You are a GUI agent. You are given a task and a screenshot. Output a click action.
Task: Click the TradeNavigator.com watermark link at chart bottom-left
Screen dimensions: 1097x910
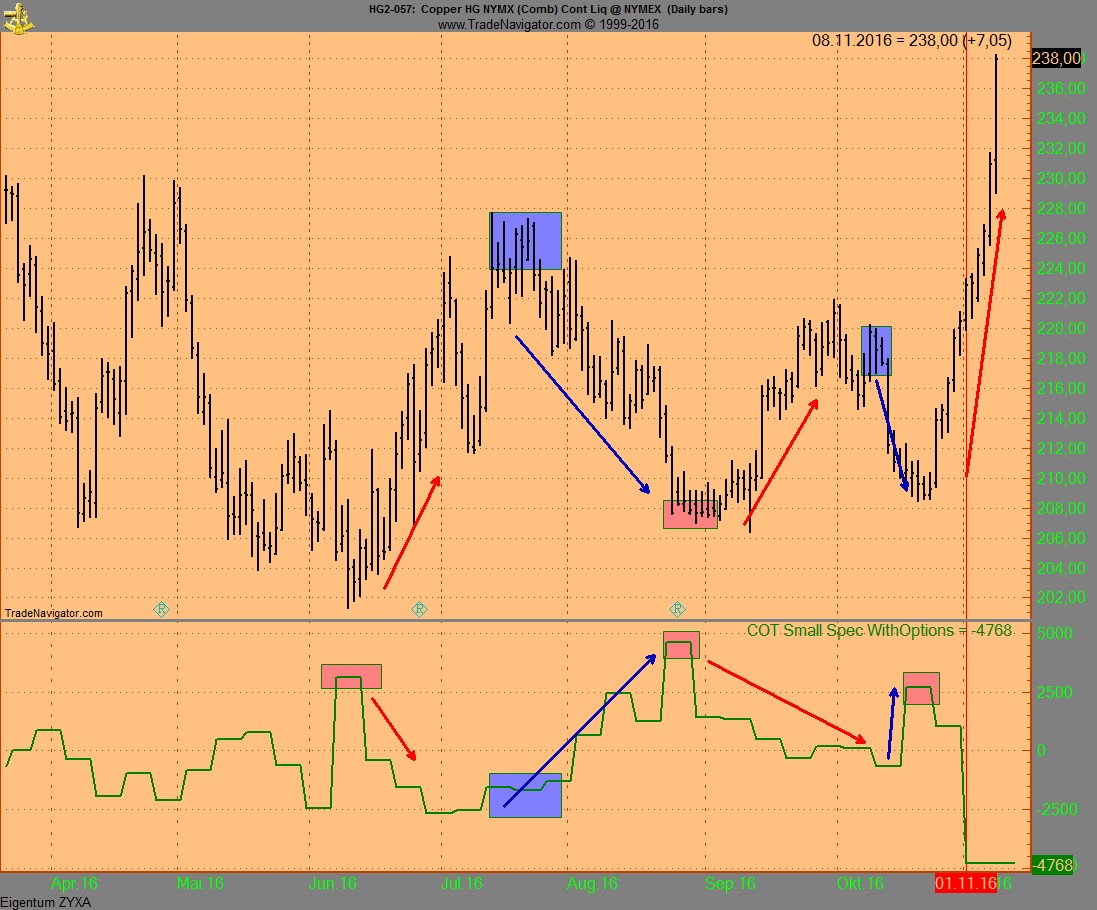[53, 613]
